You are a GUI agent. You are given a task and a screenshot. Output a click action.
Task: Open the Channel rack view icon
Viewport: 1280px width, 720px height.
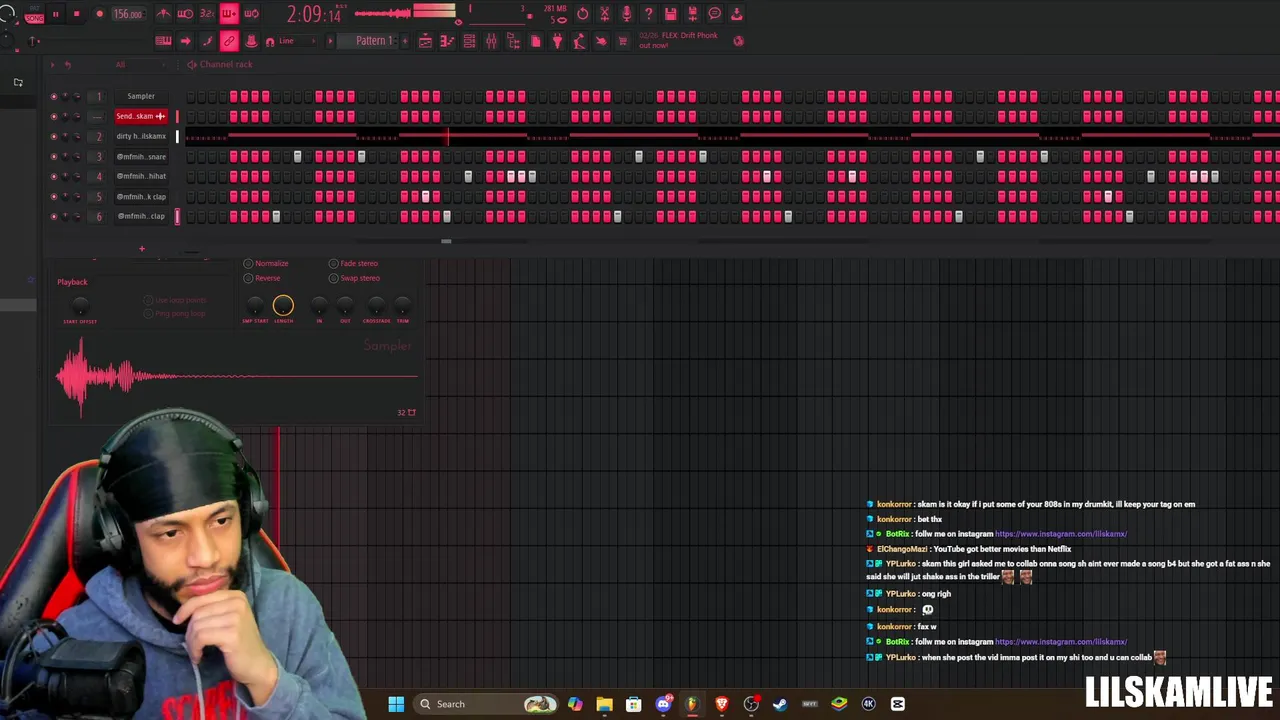point(469,41)
